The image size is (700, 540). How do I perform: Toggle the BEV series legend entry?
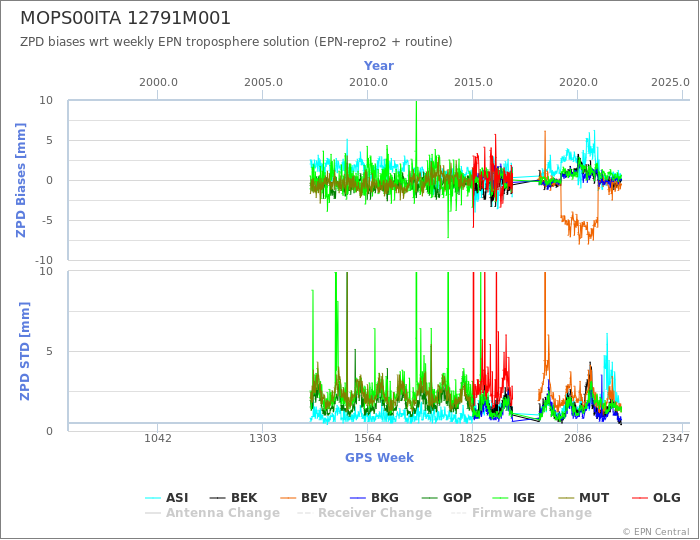coord(304,498)
